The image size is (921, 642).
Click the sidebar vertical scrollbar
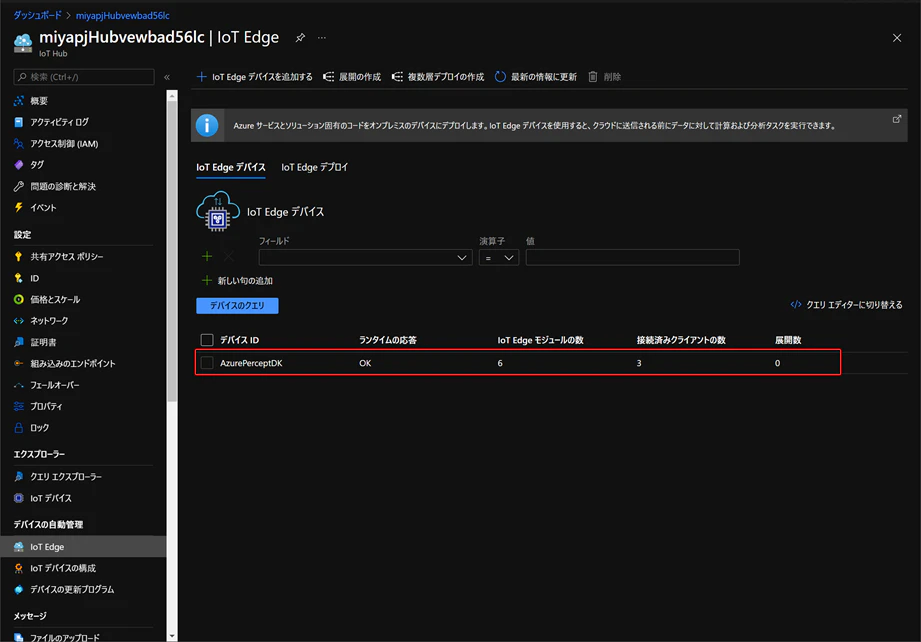tap(172, 253)
